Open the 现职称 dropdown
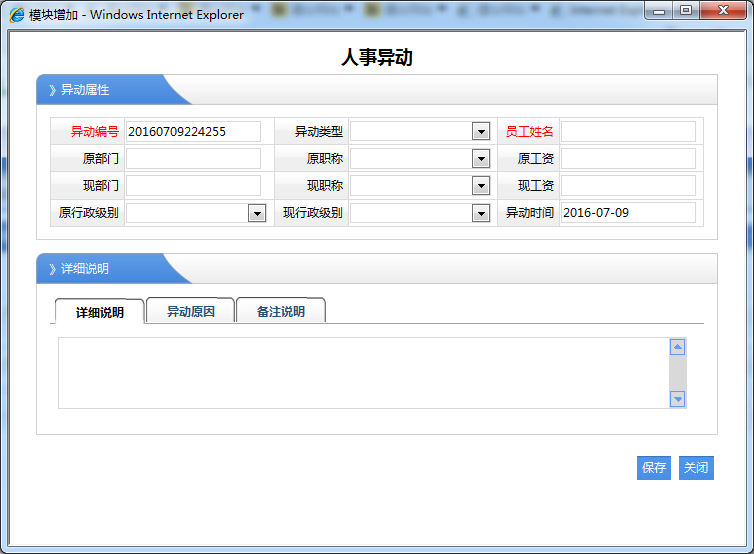The height and width of the screenshot is (554, 754). [480, 186]
